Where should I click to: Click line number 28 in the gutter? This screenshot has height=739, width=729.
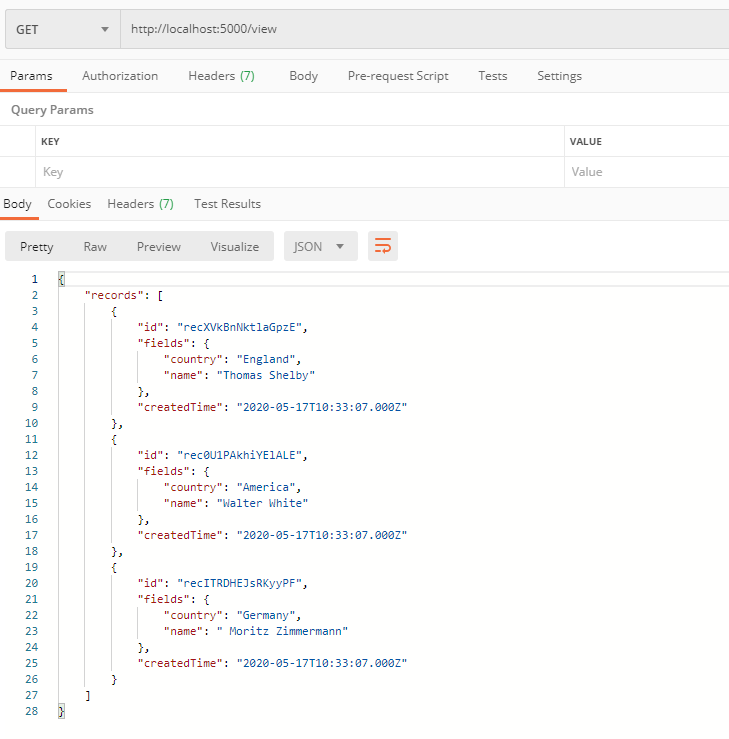click(32, 711)
